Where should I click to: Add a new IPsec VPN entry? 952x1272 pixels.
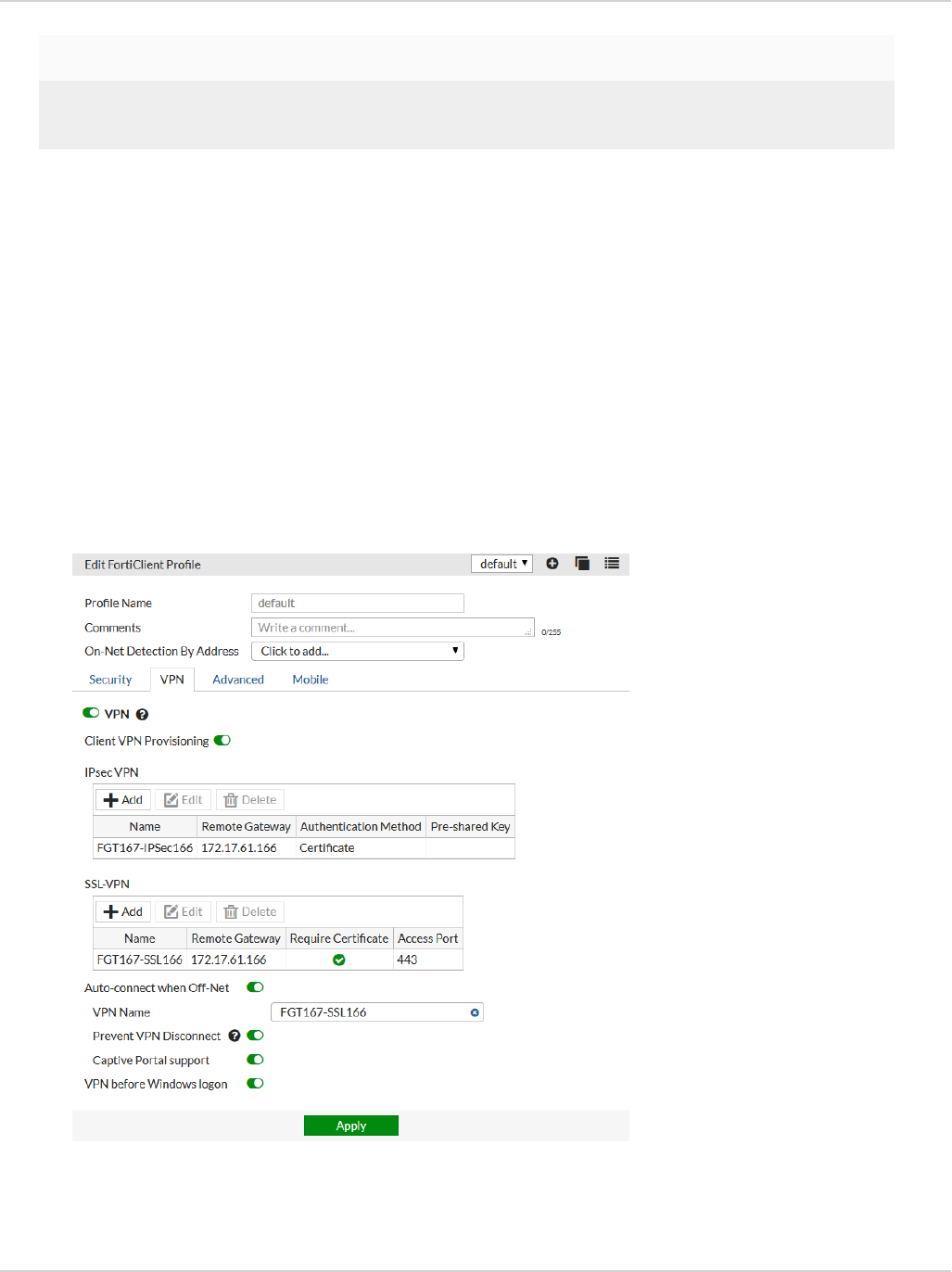click(x=123, y=800)
